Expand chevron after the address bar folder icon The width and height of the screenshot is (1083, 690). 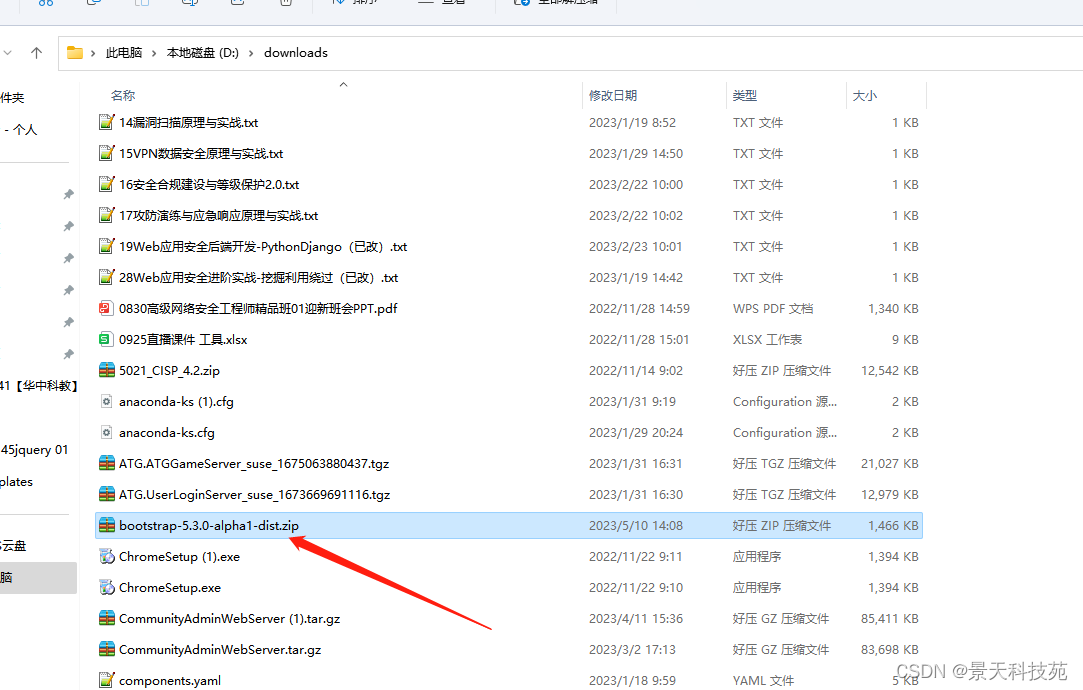[93, 53]
